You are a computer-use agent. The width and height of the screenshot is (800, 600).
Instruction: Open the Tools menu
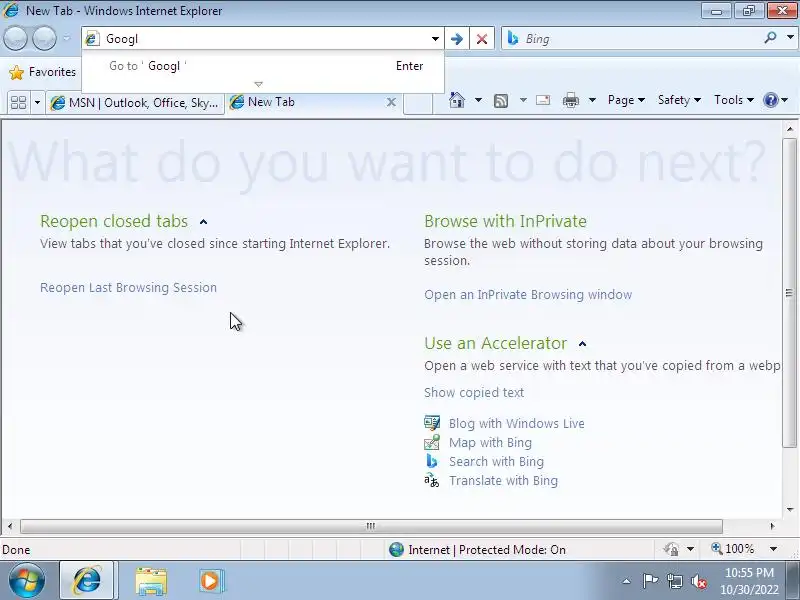(734, 100)
